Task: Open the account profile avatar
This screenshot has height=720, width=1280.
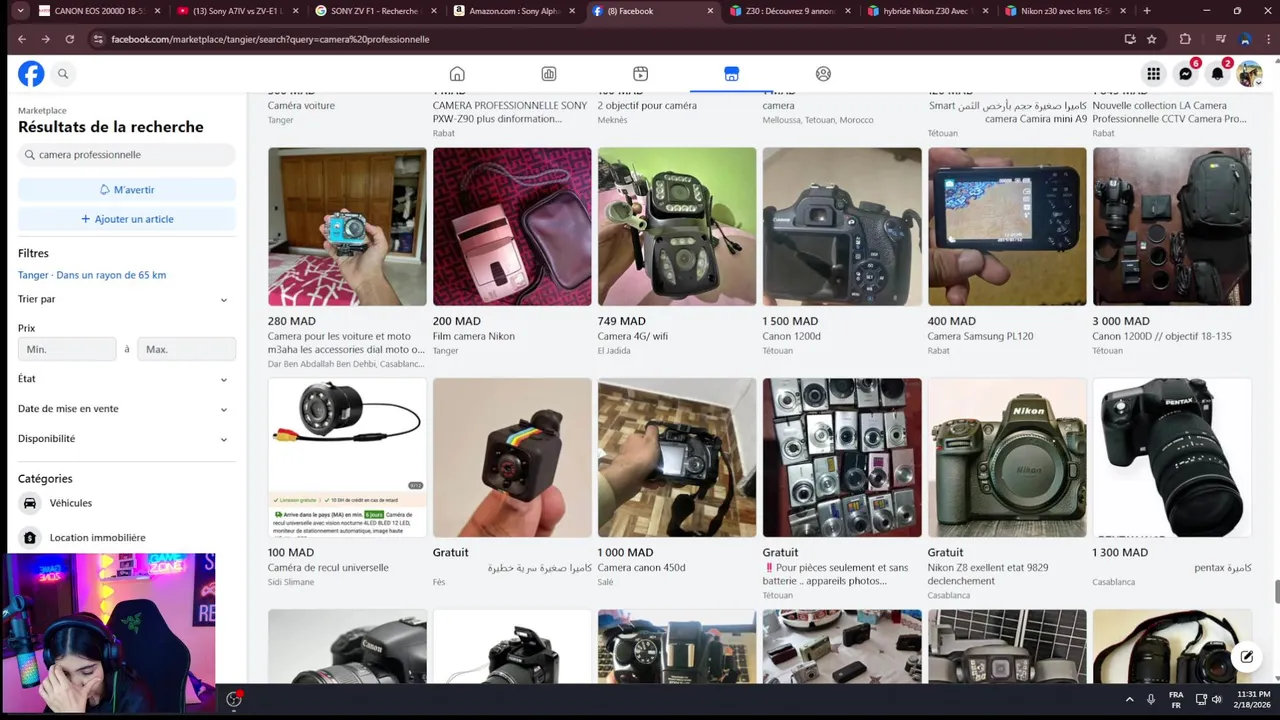Action: coord(1249,74)
